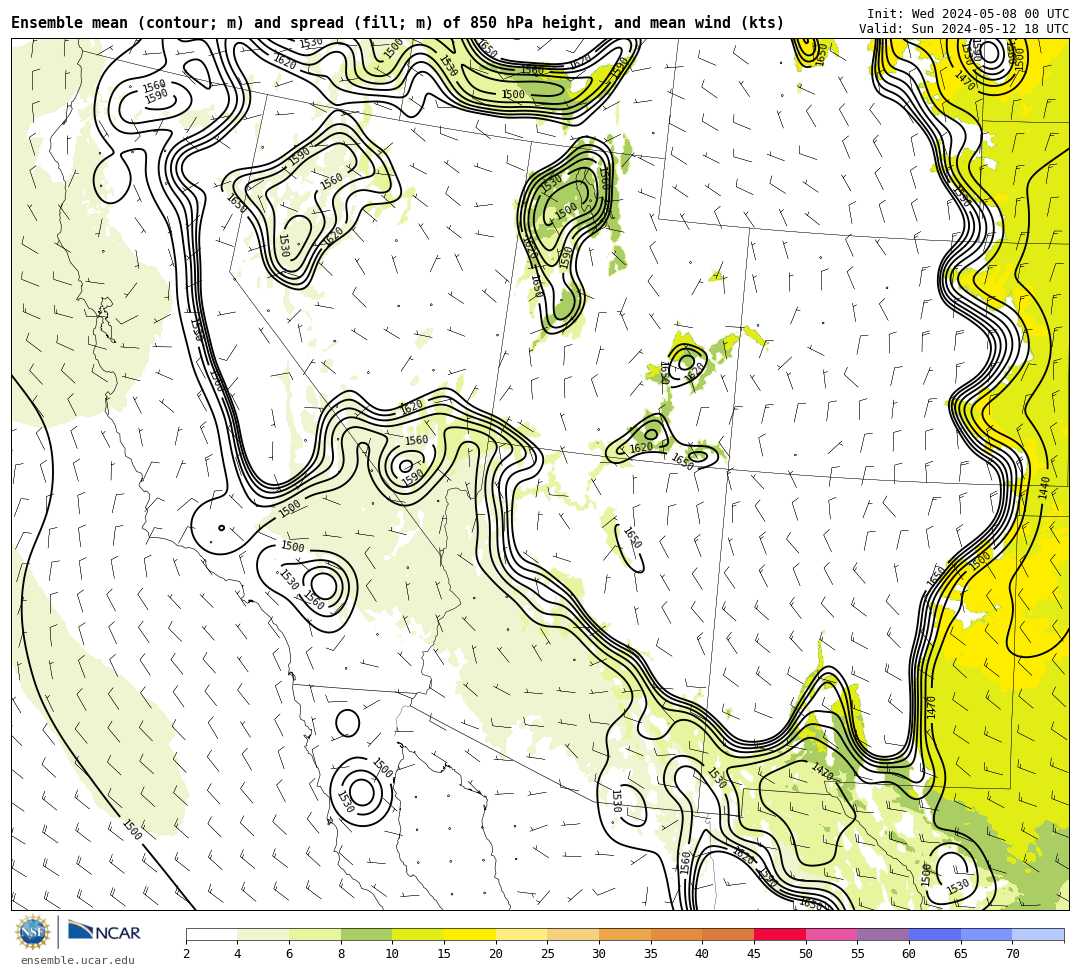Select the green 8–10 m legend swatch
The height and width of the screenshot is (973, 1080).
coord(366,934)
